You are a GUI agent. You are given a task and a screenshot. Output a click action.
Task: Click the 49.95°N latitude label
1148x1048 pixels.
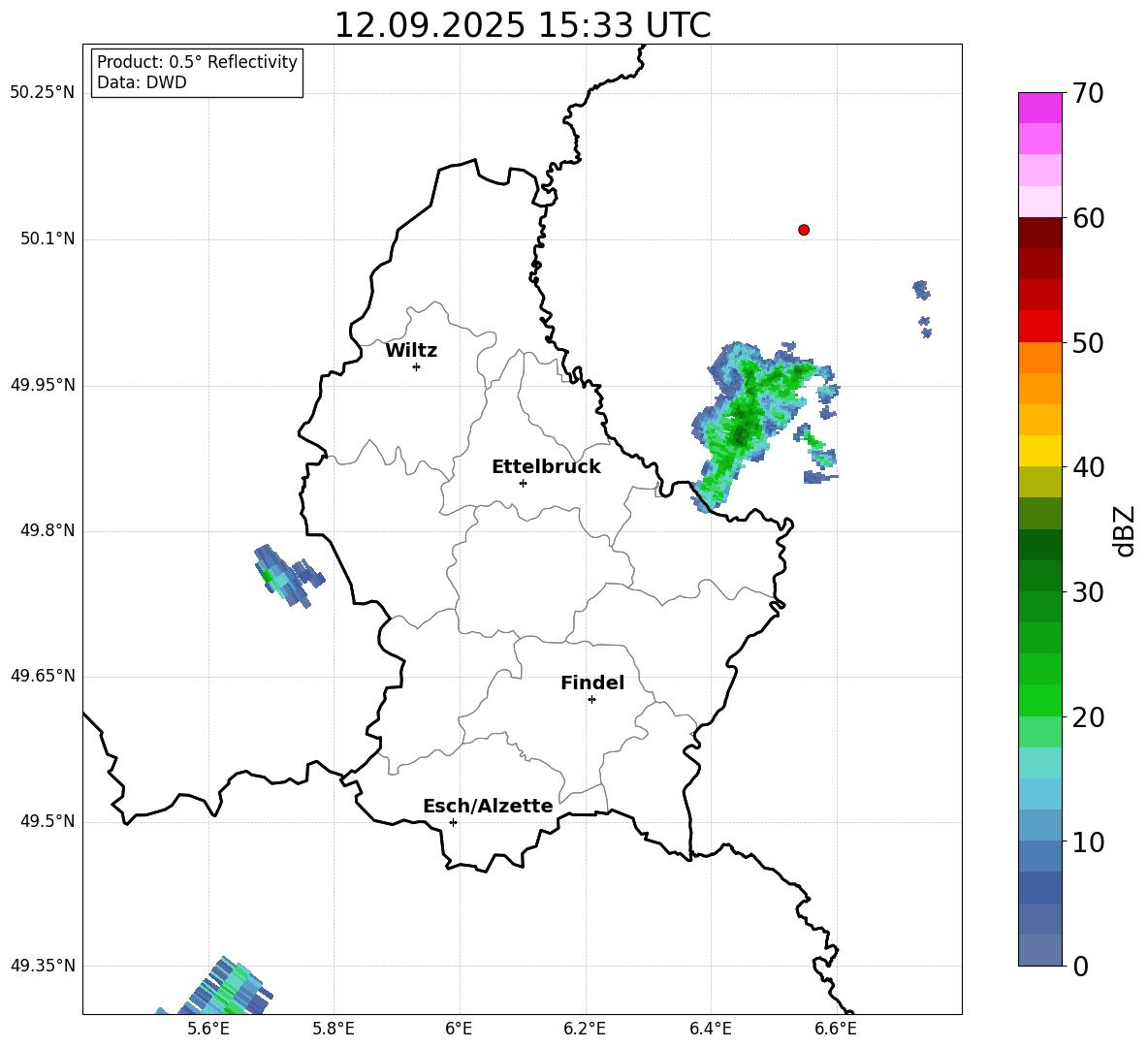point(43,385)
